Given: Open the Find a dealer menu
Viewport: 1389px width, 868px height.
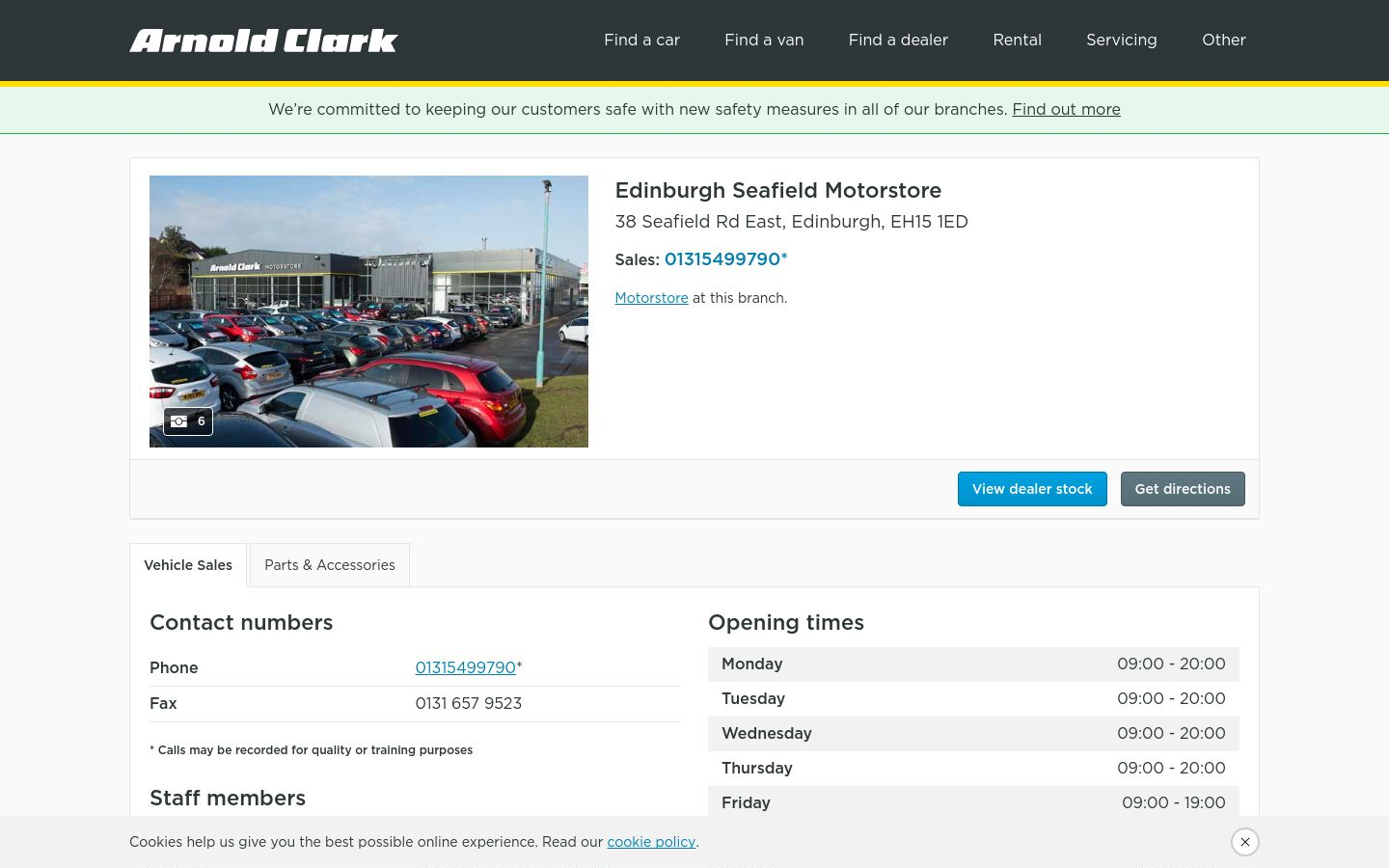Looking at the screenshot, I should click(x=898, y=40).
